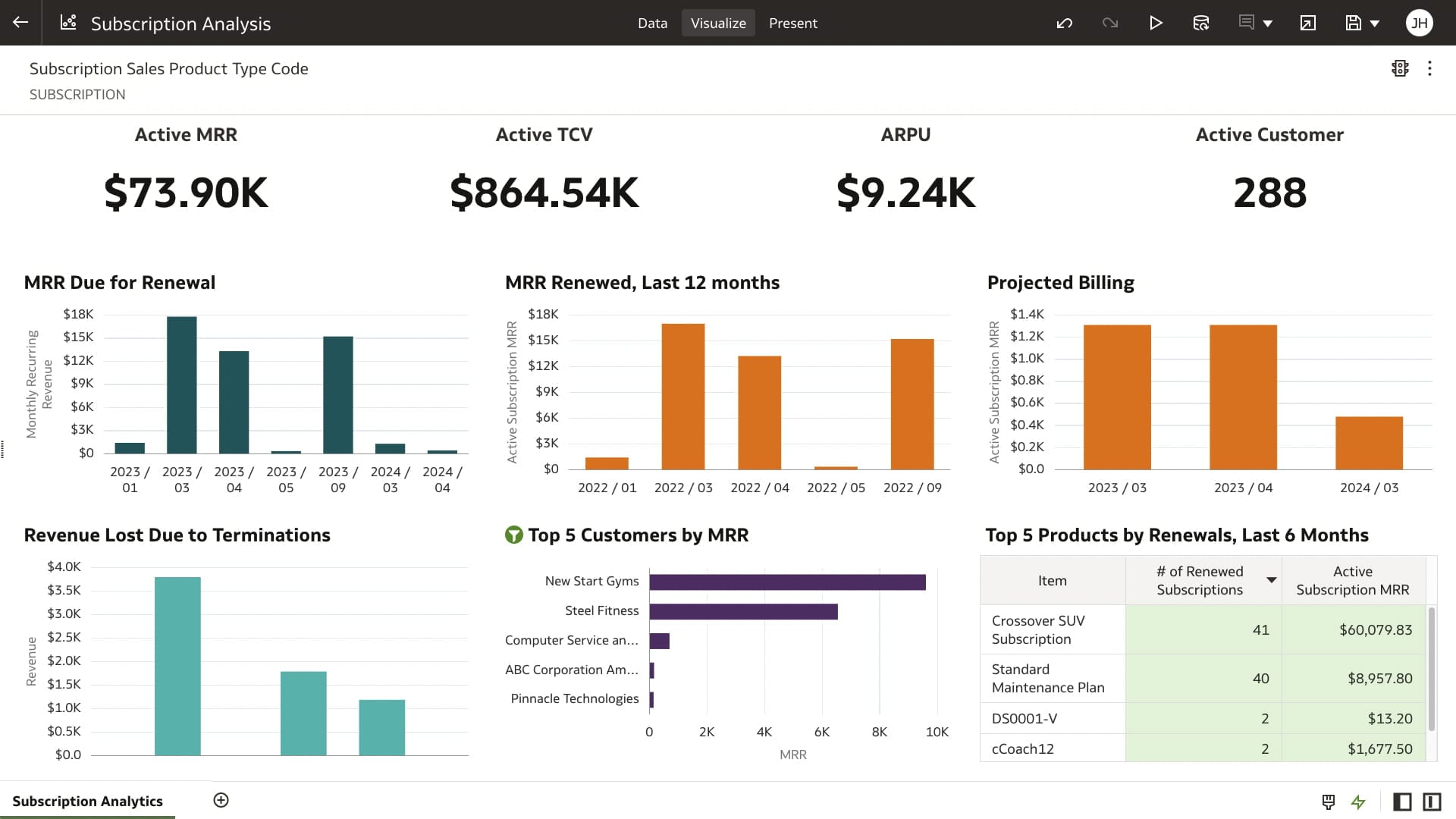Click the green Auto Insights lightning icon
The image size is (1456, 819).
1357,802
